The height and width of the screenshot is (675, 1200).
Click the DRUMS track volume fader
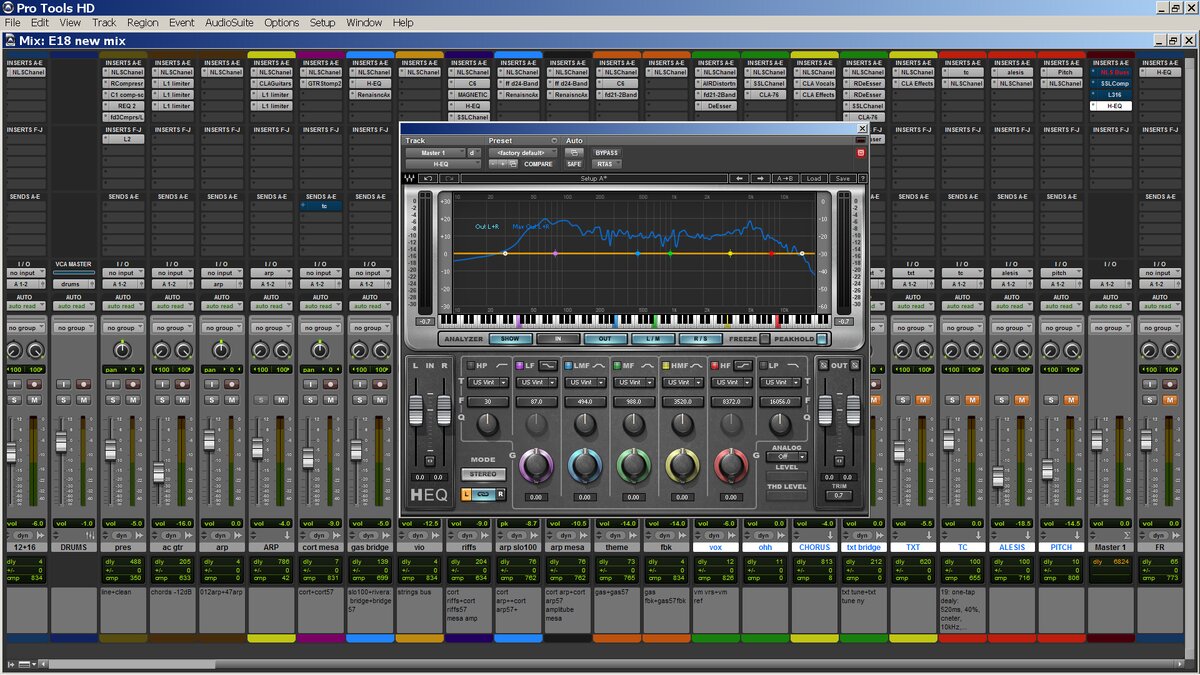click(61, 441)
